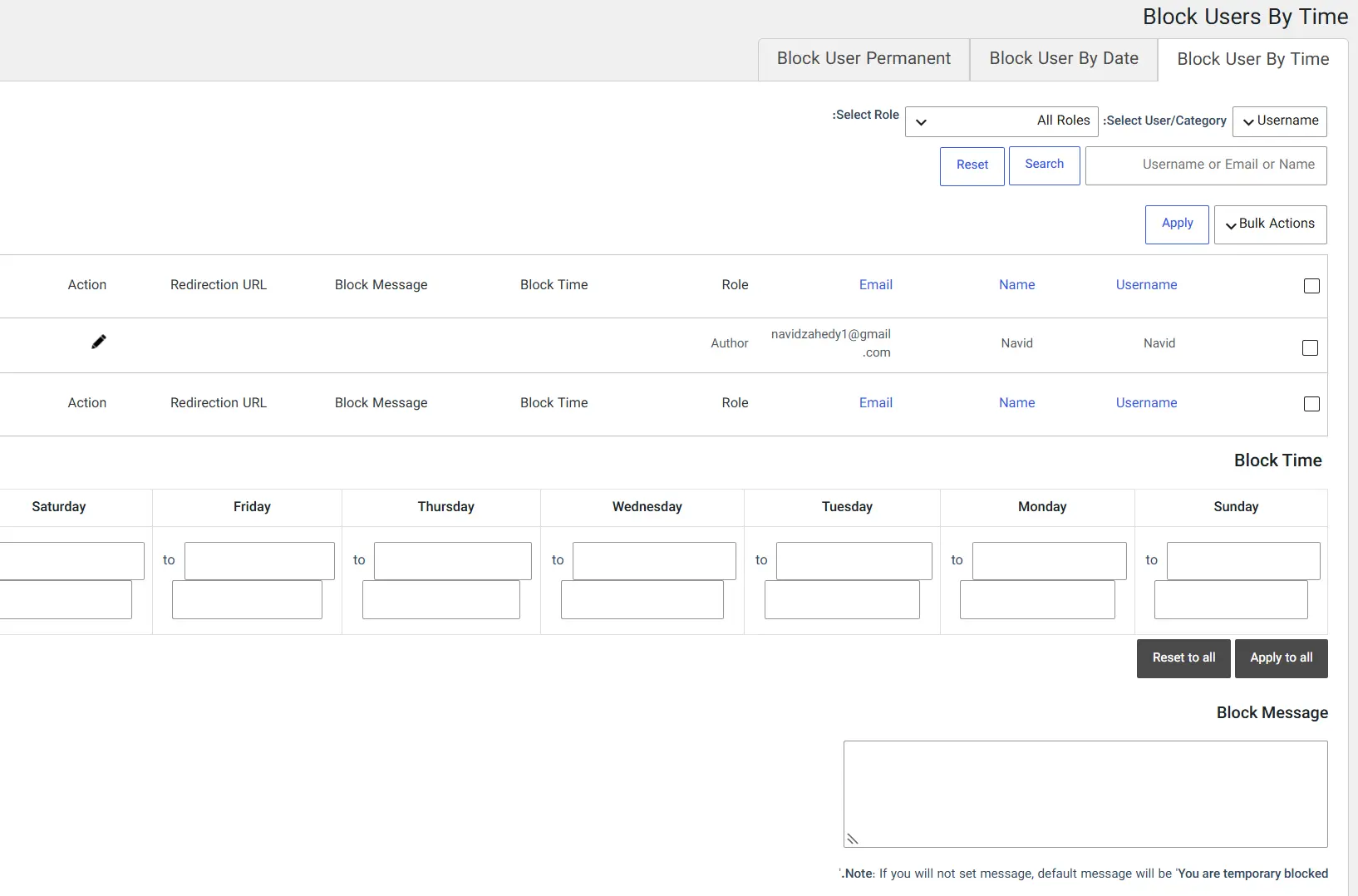
Task: Click the Author role cell
Action: coord(730,343)
